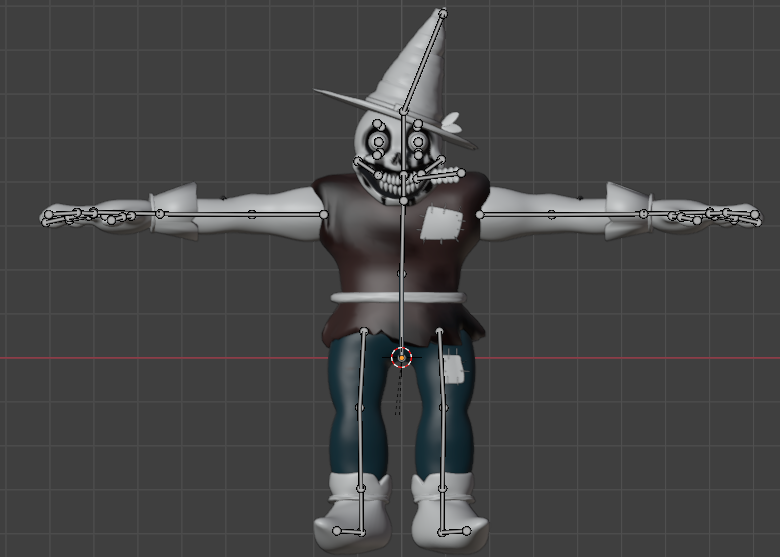The image size is (780, 557).
Task: Select the shoulder joint opposite the chest patch
Action: coord(324,214)
